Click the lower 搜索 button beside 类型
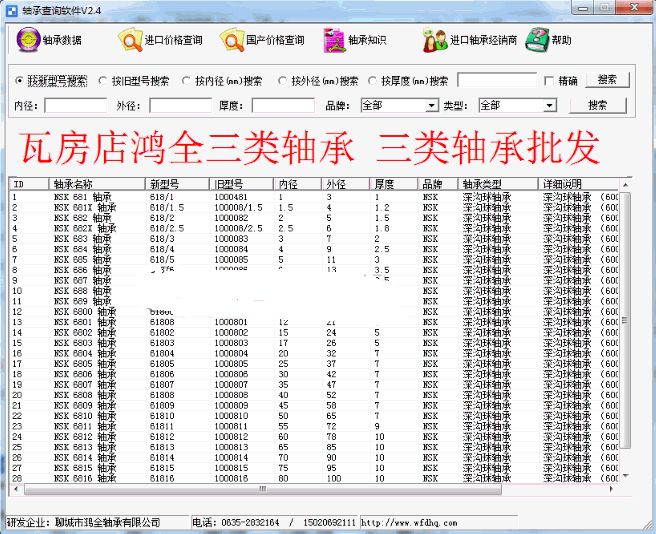Viewport: 656px width, 534px height. click(x=598, y=105)
